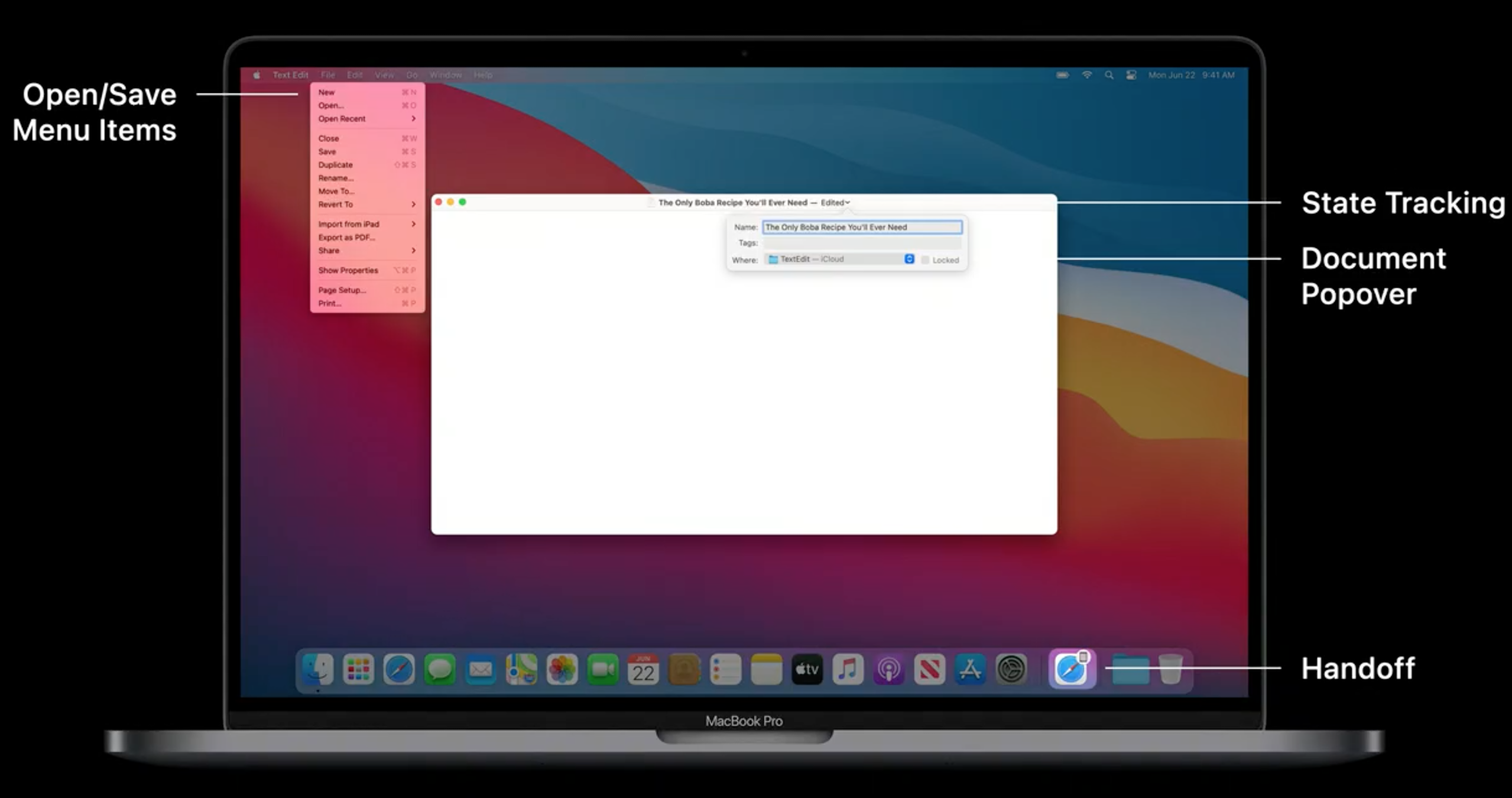Expand the Share submenu

367,251
